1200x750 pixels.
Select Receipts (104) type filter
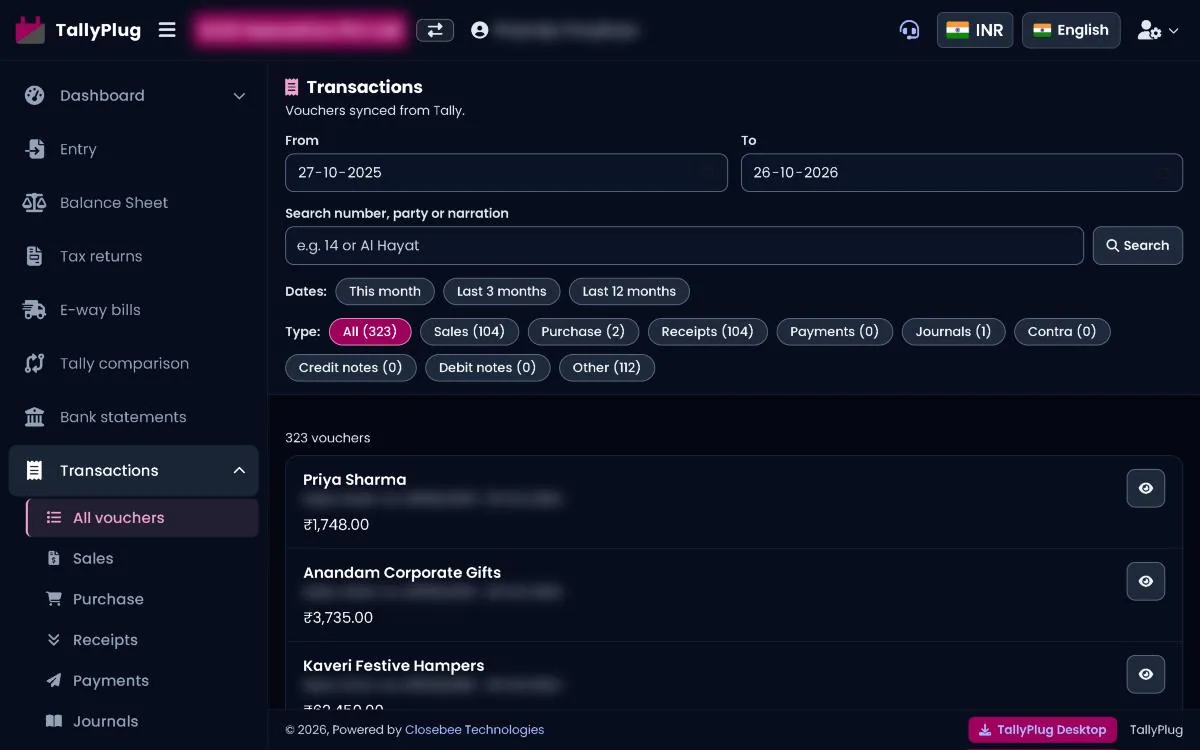[707, 331]
